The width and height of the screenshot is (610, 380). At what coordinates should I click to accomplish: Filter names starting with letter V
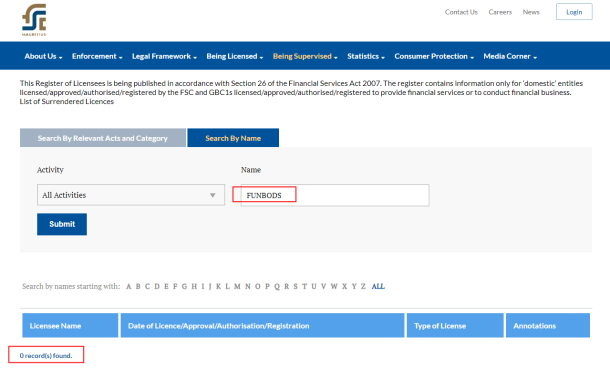(x=323, y=287)
